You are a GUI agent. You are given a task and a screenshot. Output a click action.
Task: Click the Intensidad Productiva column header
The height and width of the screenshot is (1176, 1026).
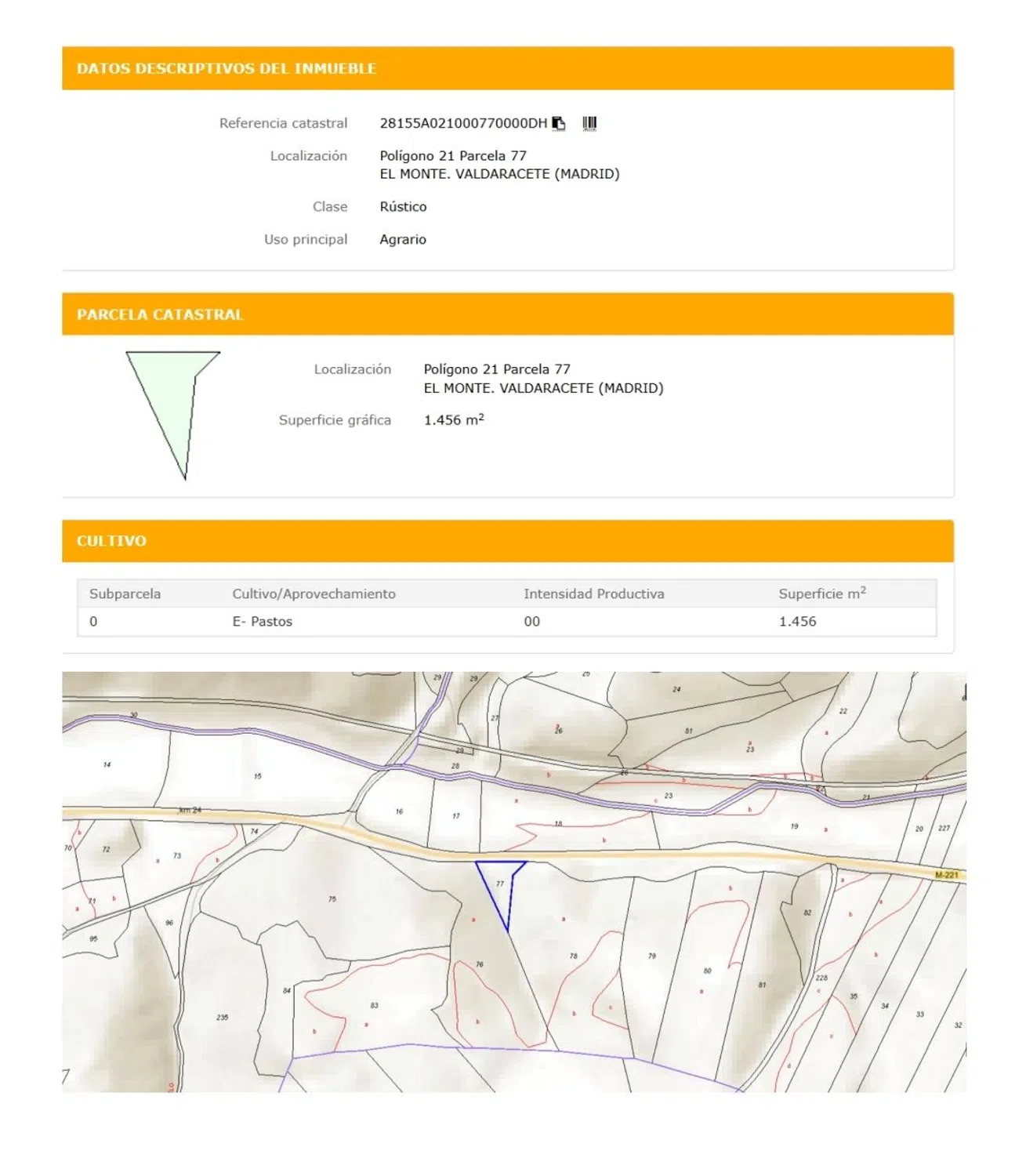[593, 593]
